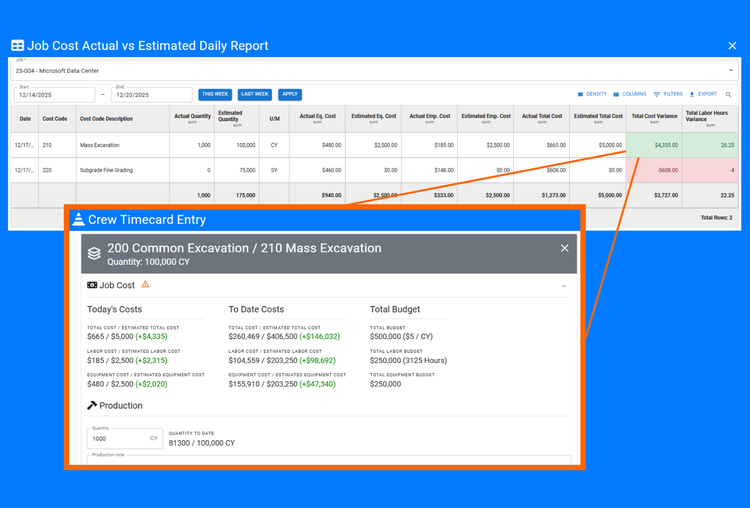Click the production Quantity input field
This screenshot has width=750, height=508.
[x=125, y=438]
